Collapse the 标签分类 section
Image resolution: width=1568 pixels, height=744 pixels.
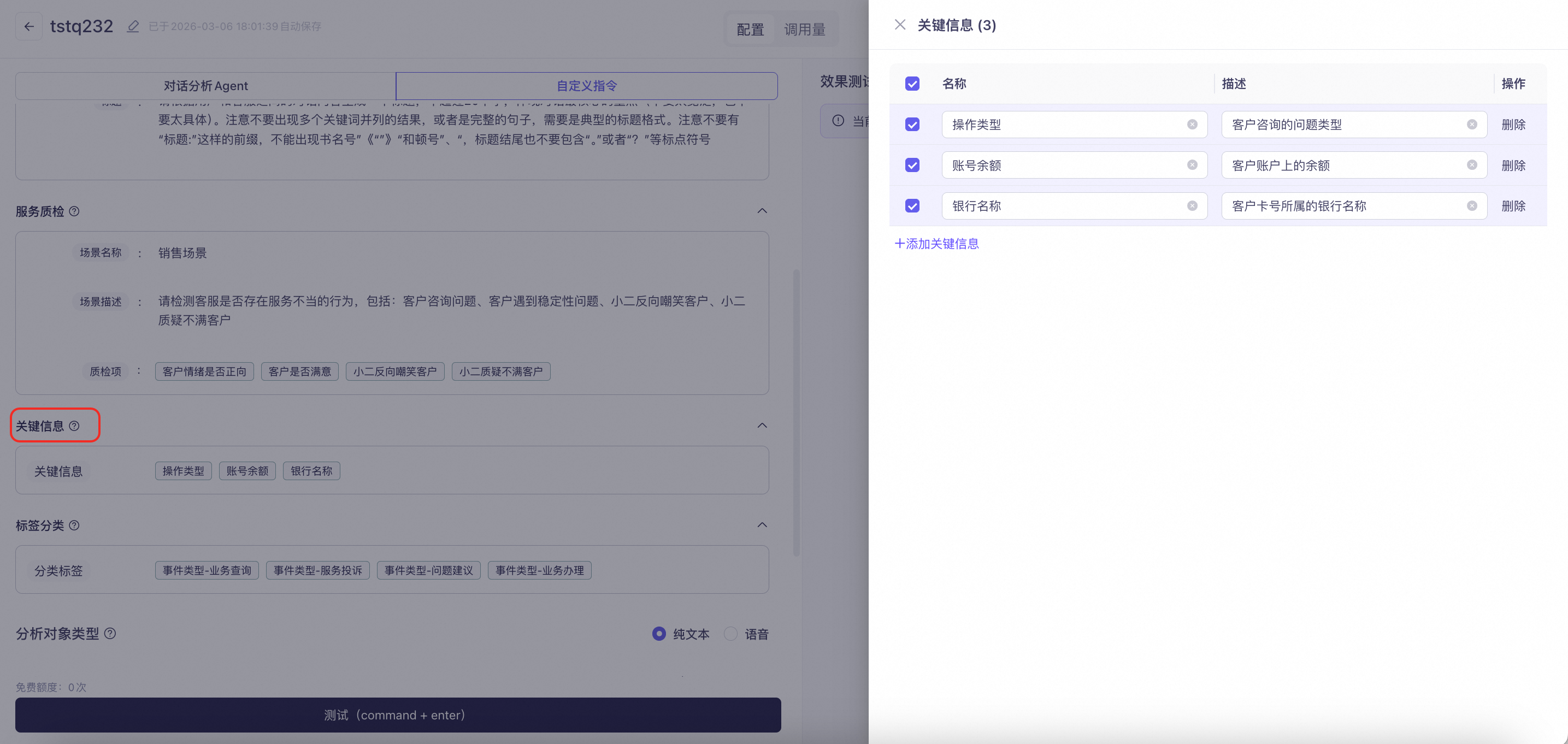pos(762,525)
